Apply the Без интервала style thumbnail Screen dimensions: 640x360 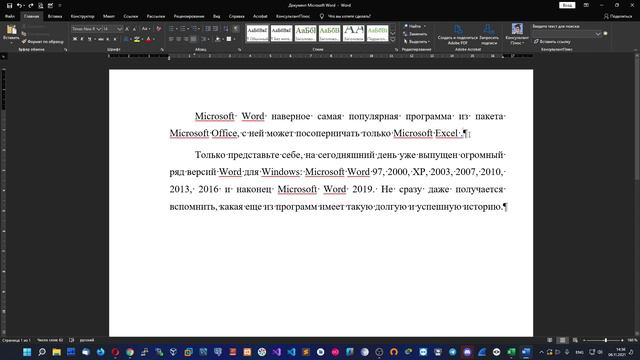pyautogui.click(x=282, y=33)
